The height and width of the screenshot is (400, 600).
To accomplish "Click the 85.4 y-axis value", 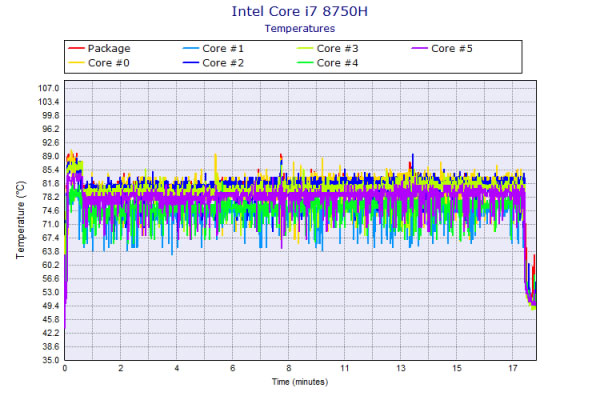I will point(50,170).
